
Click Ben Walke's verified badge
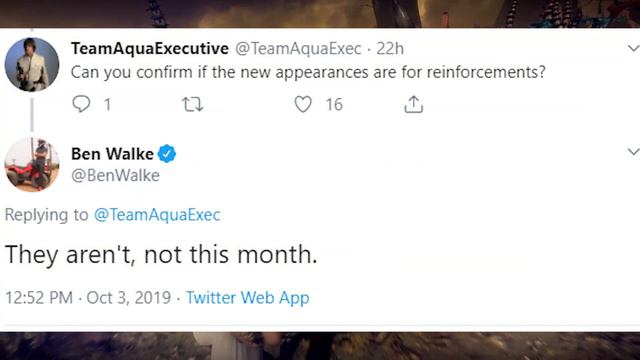tap(167, 154)
